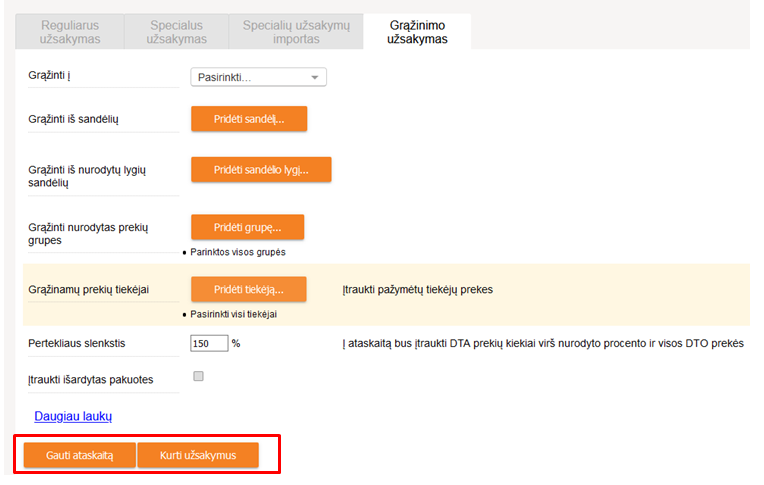This screenshot has height=485, width=764.
Task: Enable the Įtraukti išardytas pakuotes checkbox
Action: pyautogui.click(x=198, y=376)
